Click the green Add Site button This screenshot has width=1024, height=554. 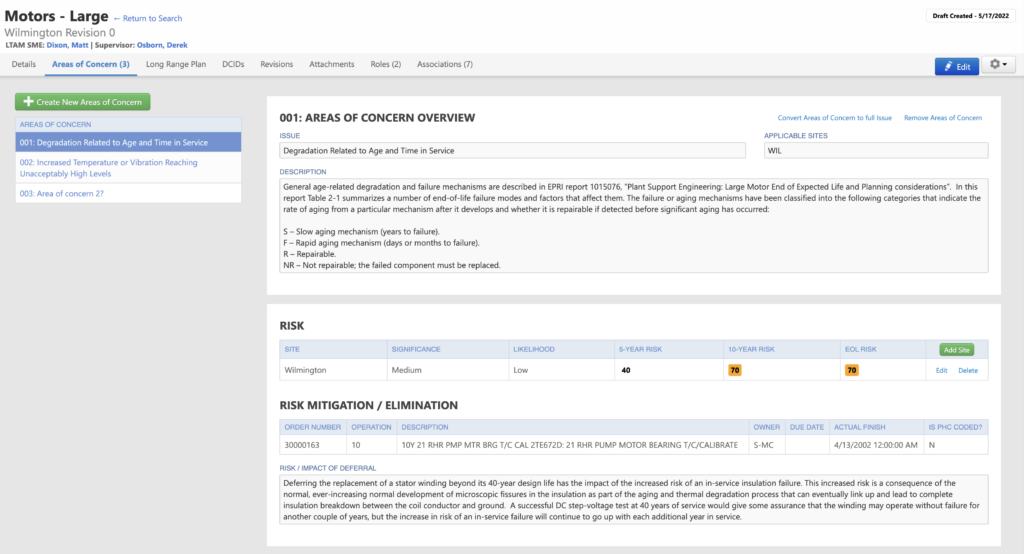956,349
